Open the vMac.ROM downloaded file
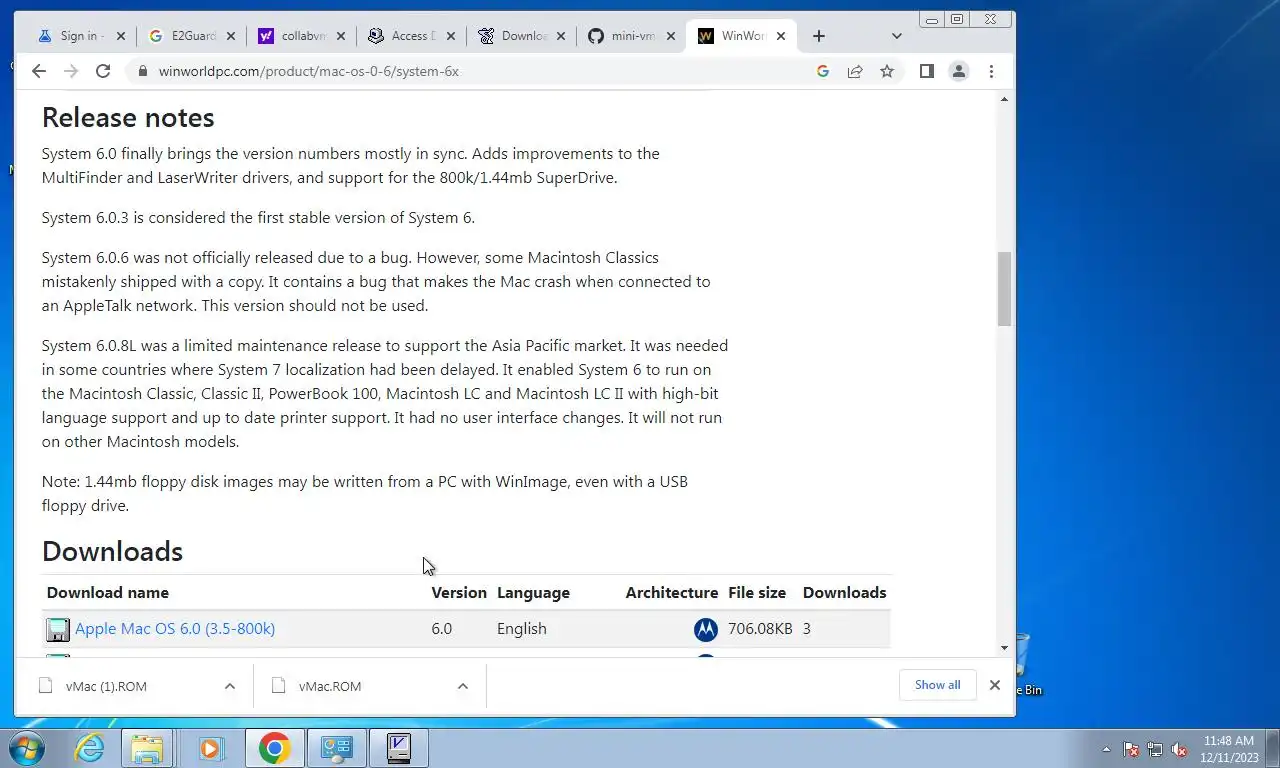Viewport: 1280px width, 768px height. pyautogui.click(x=330, y=686)
